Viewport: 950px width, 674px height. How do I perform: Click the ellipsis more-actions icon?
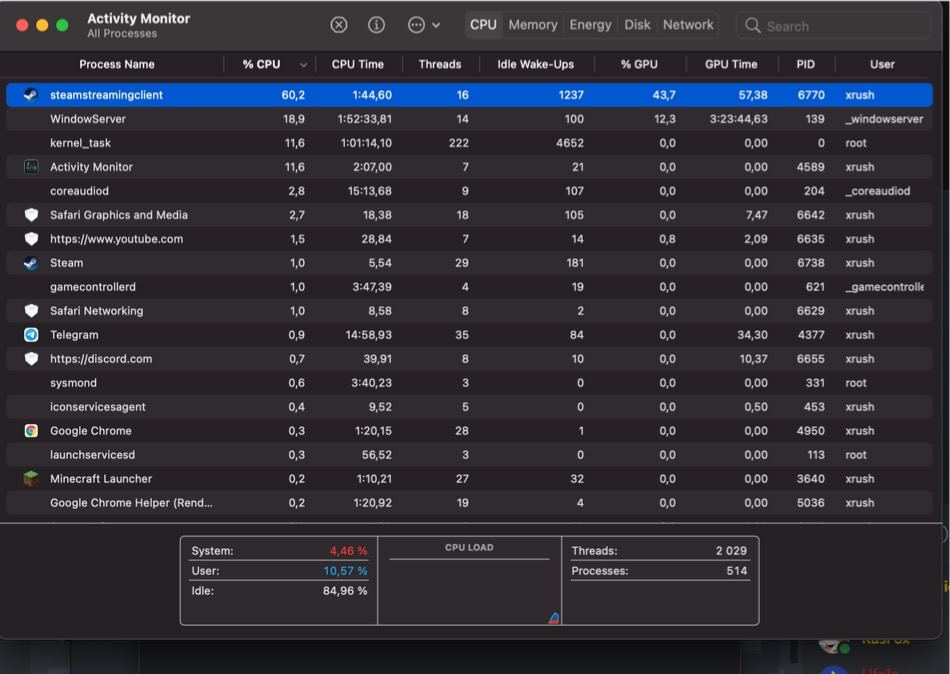[x=416, y=25]
